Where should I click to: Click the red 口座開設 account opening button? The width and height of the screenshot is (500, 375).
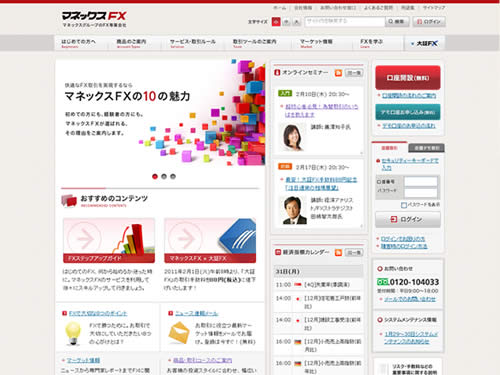(x=408, y=77)
